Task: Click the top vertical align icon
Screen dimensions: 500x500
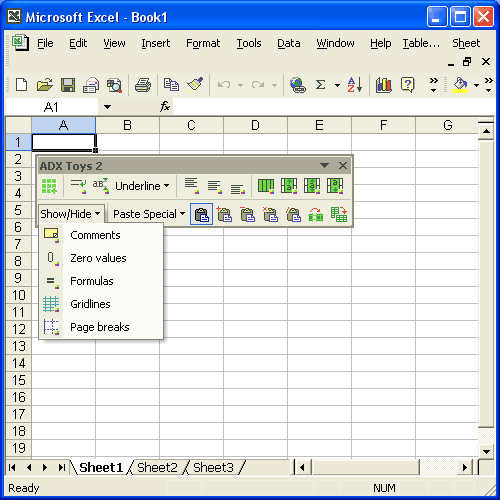Action: (192, 186)
